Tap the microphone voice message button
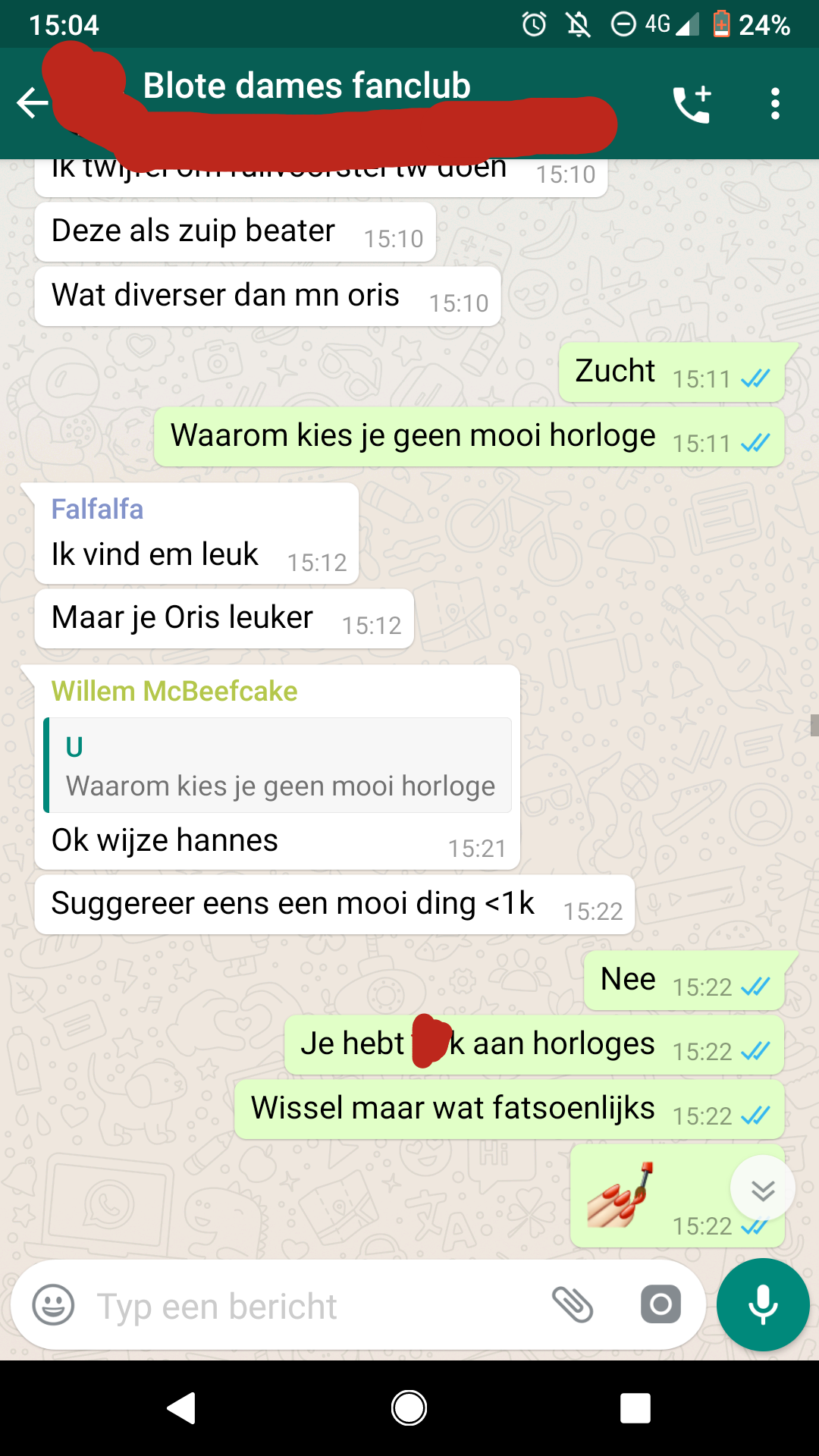 pos(763,1305)
